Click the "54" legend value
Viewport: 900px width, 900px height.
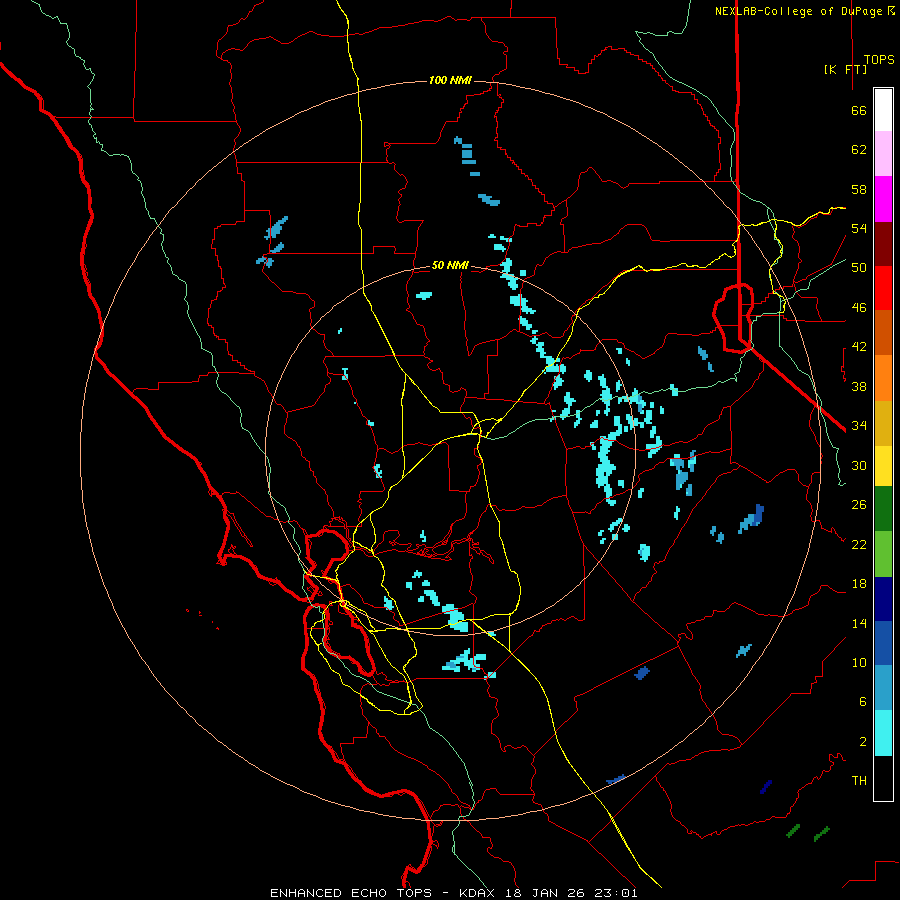coord(859,228)
